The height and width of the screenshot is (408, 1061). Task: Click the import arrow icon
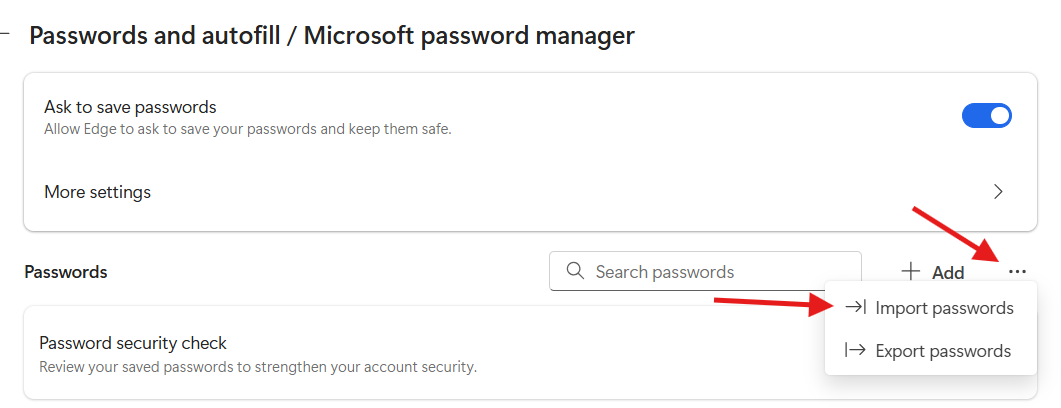coord(855,308)
